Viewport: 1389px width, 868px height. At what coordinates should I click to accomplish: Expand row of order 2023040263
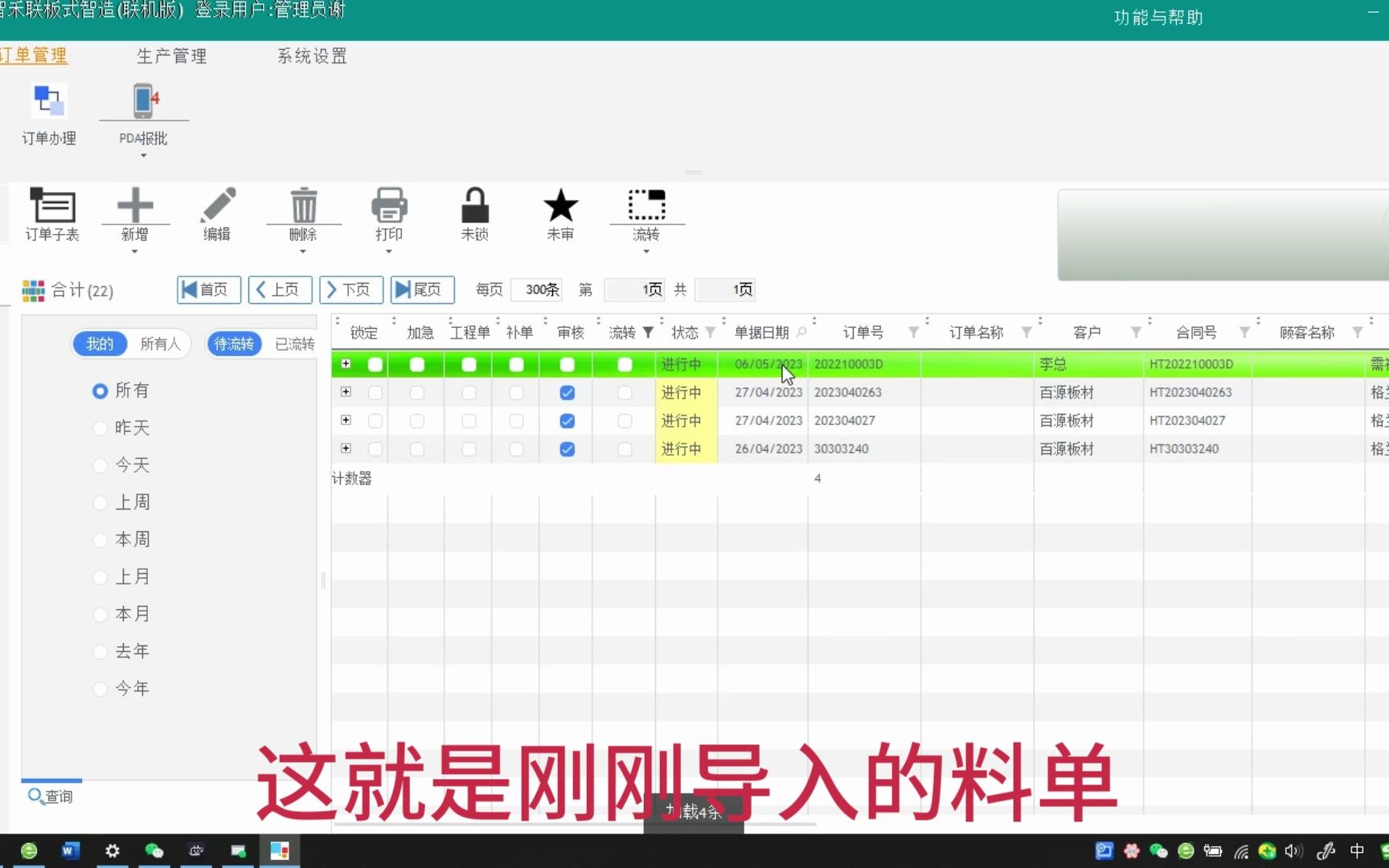346,392
